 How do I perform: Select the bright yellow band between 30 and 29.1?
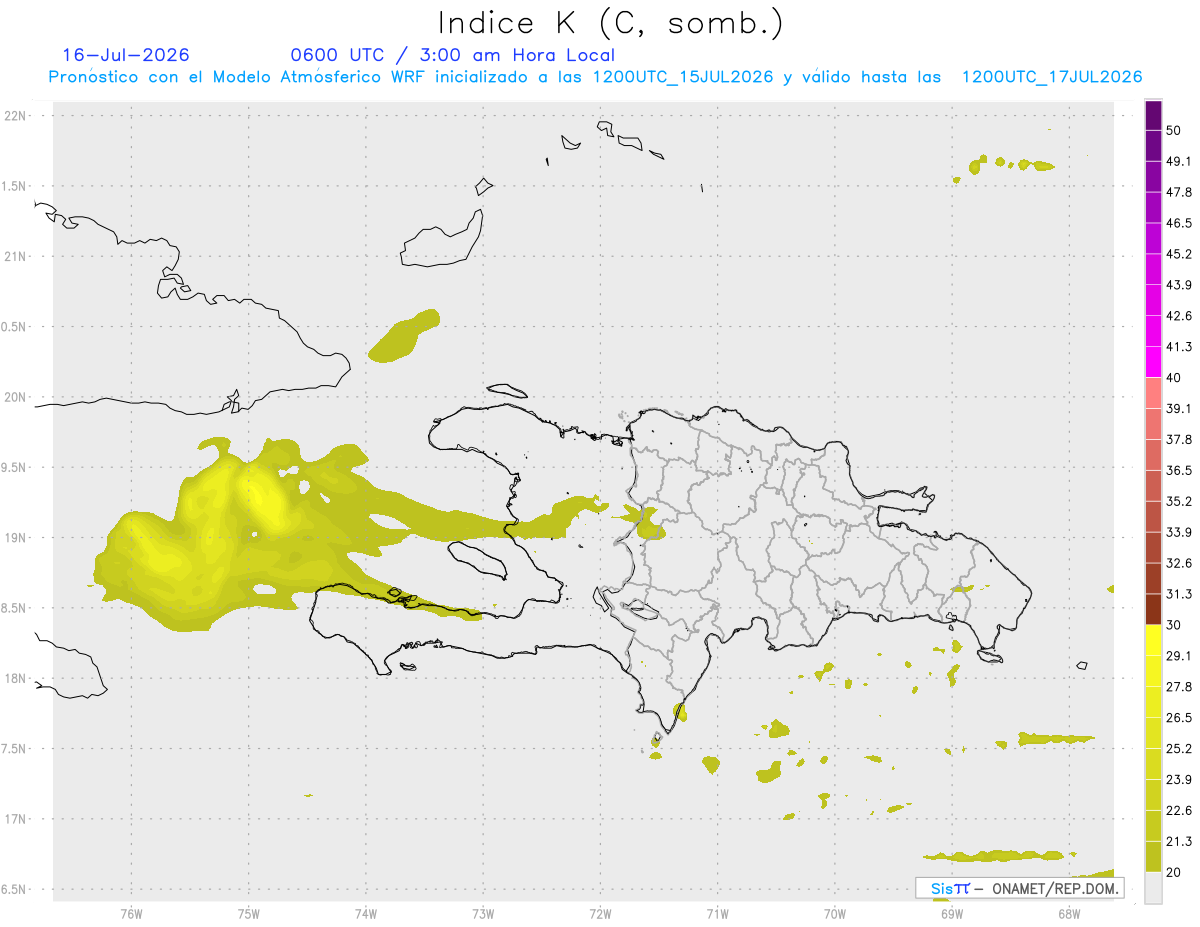[1153, 640]
